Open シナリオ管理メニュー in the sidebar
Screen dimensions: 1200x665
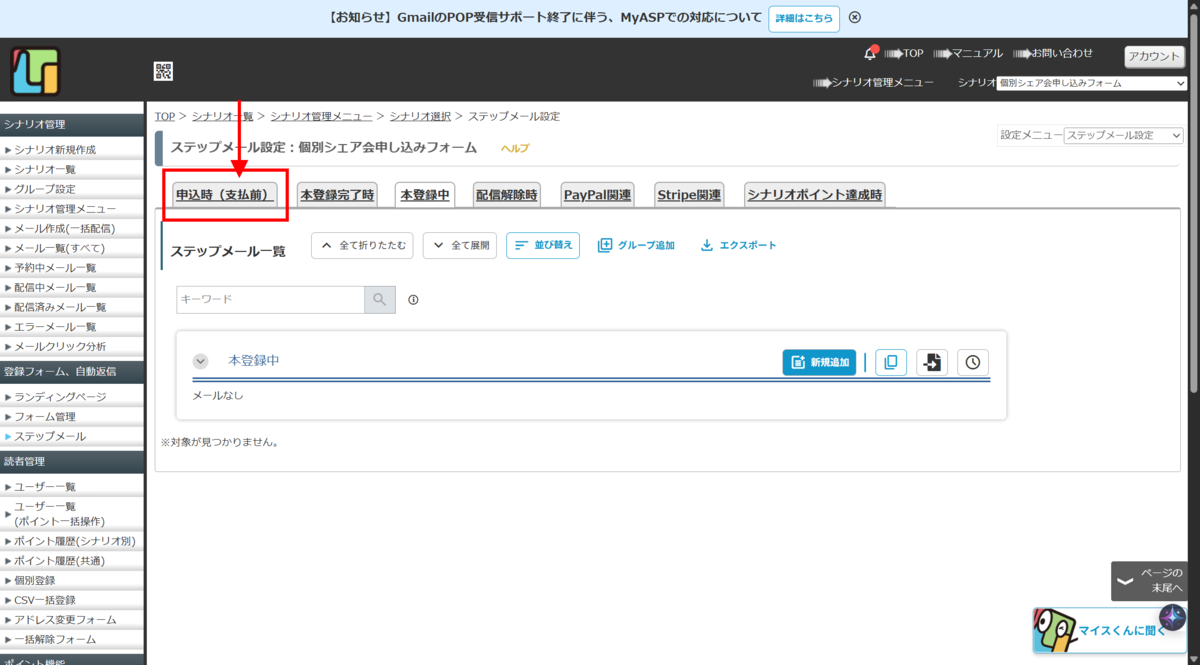65,209
